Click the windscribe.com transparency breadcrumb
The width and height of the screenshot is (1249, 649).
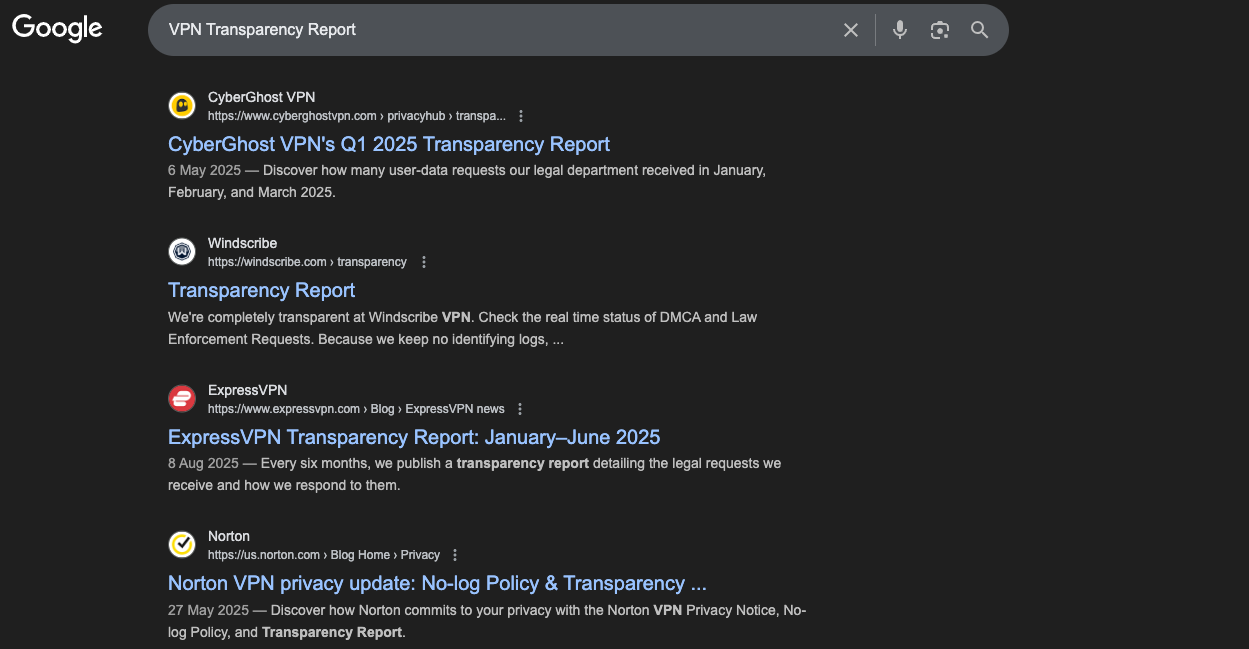306,261
